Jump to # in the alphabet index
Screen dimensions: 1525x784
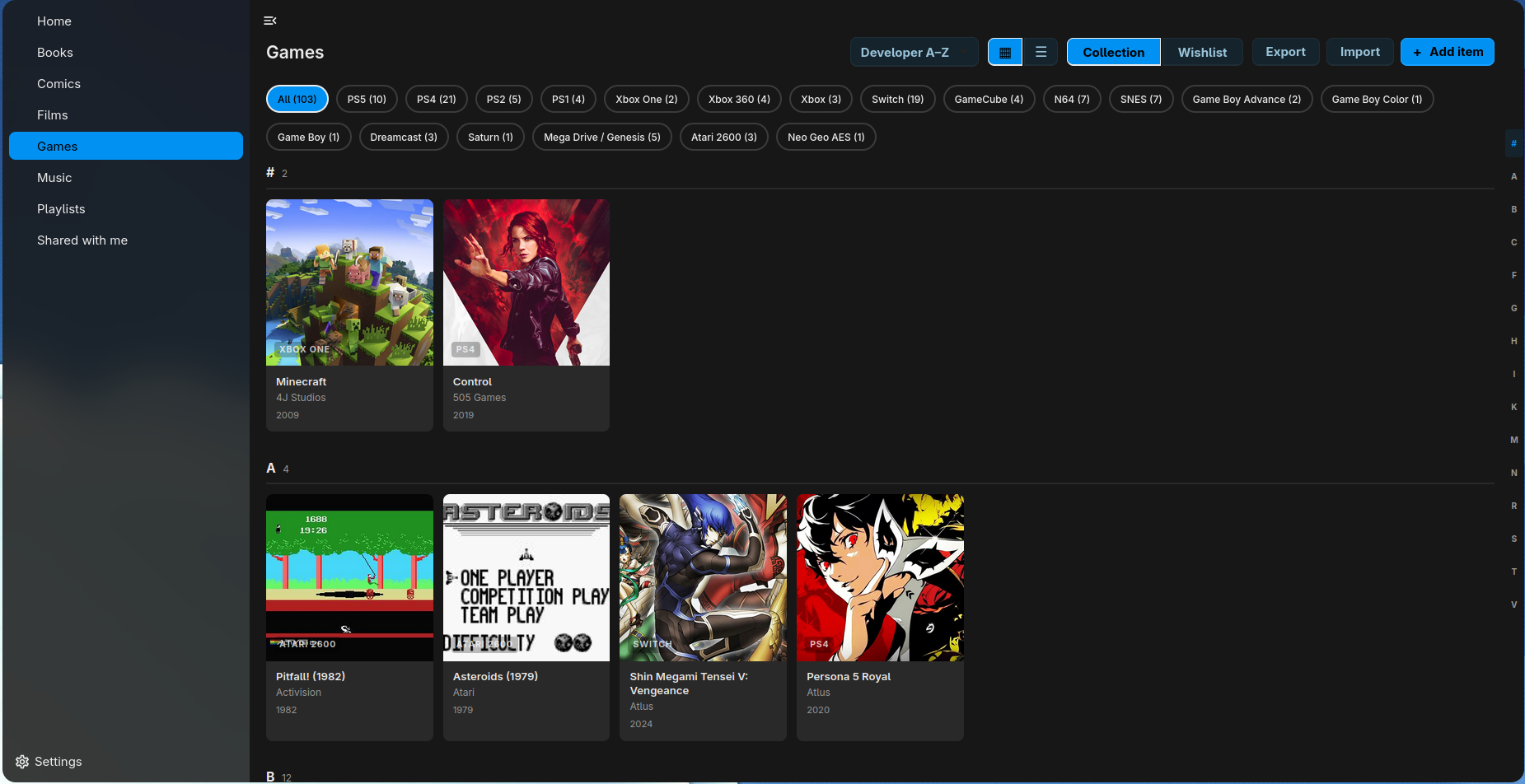(x=1513, y=143)
